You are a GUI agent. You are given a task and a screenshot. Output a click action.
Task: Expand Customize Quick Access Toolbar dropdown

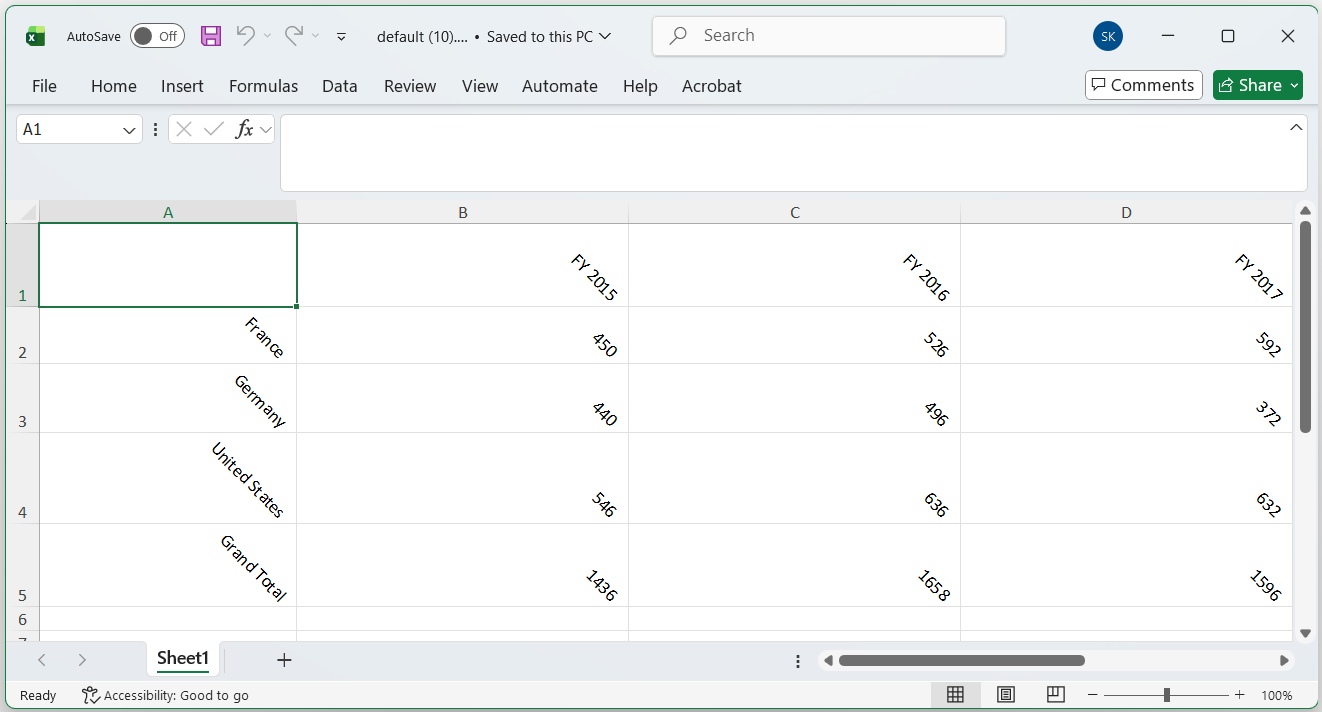[x=341, y=36]
